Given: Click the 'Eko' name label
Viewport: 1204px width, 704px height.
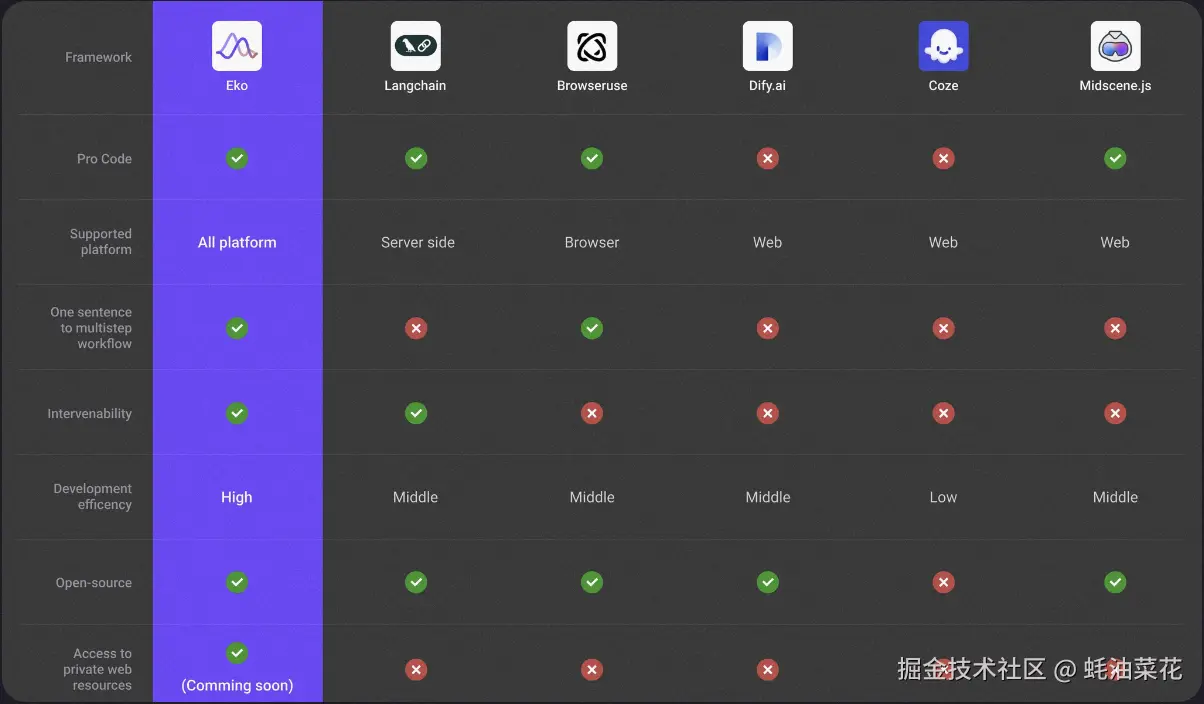Looking at the screenshot, I should [x=237, y=86].
